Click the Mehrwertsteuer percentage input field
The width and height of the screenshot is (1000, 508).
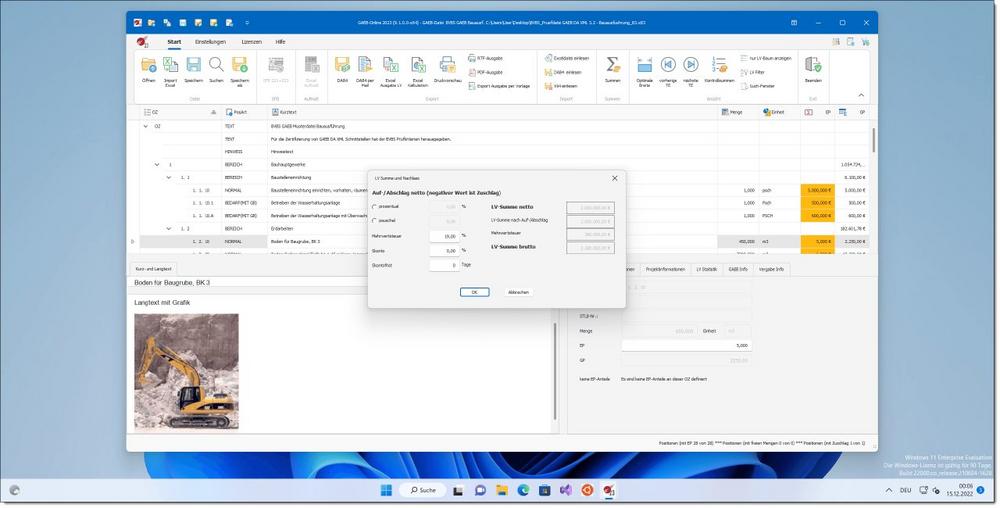pyautogui.click(x=444, y=236)
